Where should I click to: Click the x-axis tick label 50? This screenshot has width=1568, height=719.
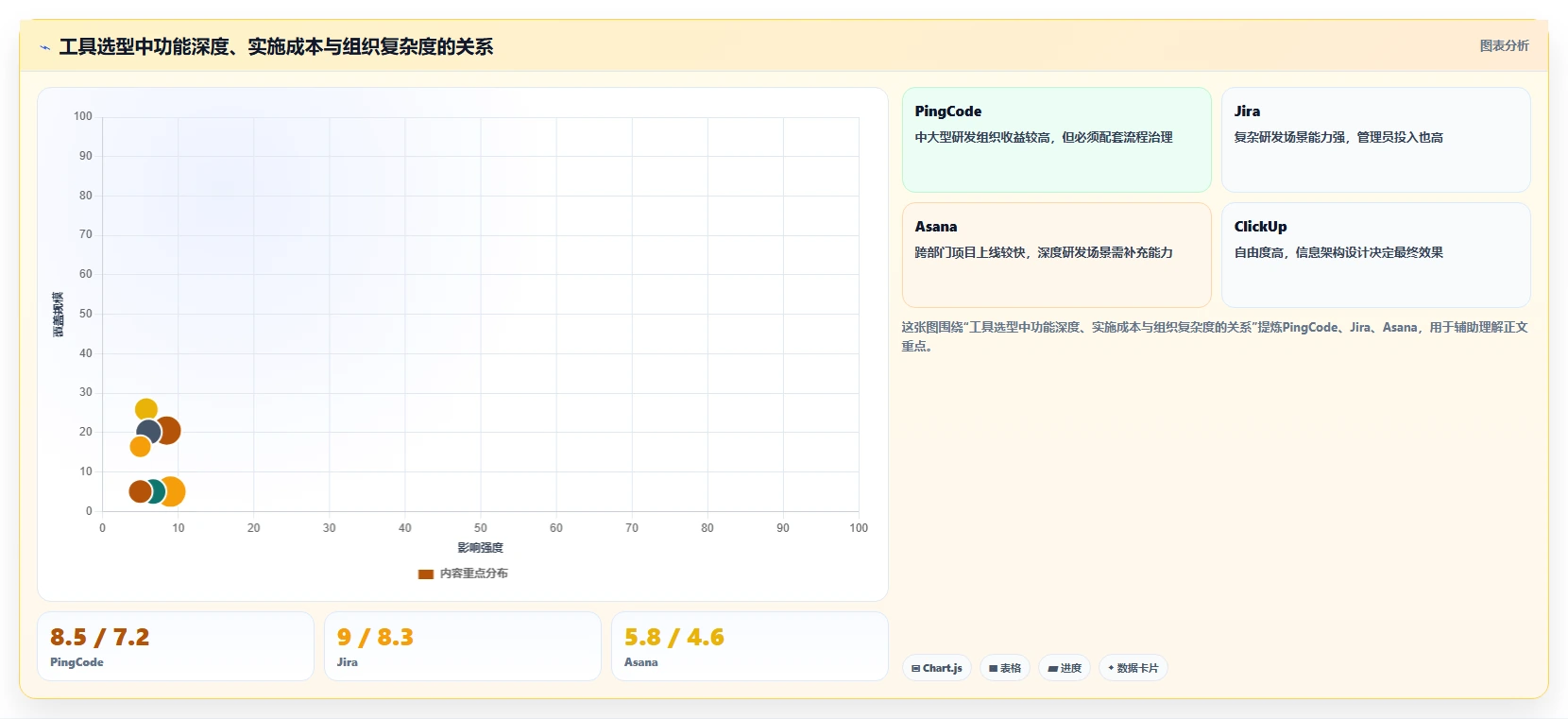(481, 528)
